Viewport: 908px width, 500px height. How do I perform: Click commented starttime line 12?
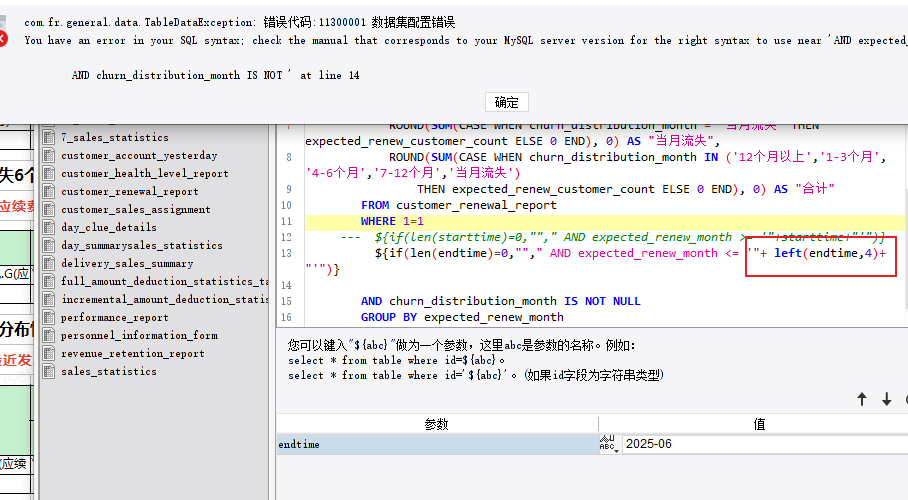click(613, 237)
